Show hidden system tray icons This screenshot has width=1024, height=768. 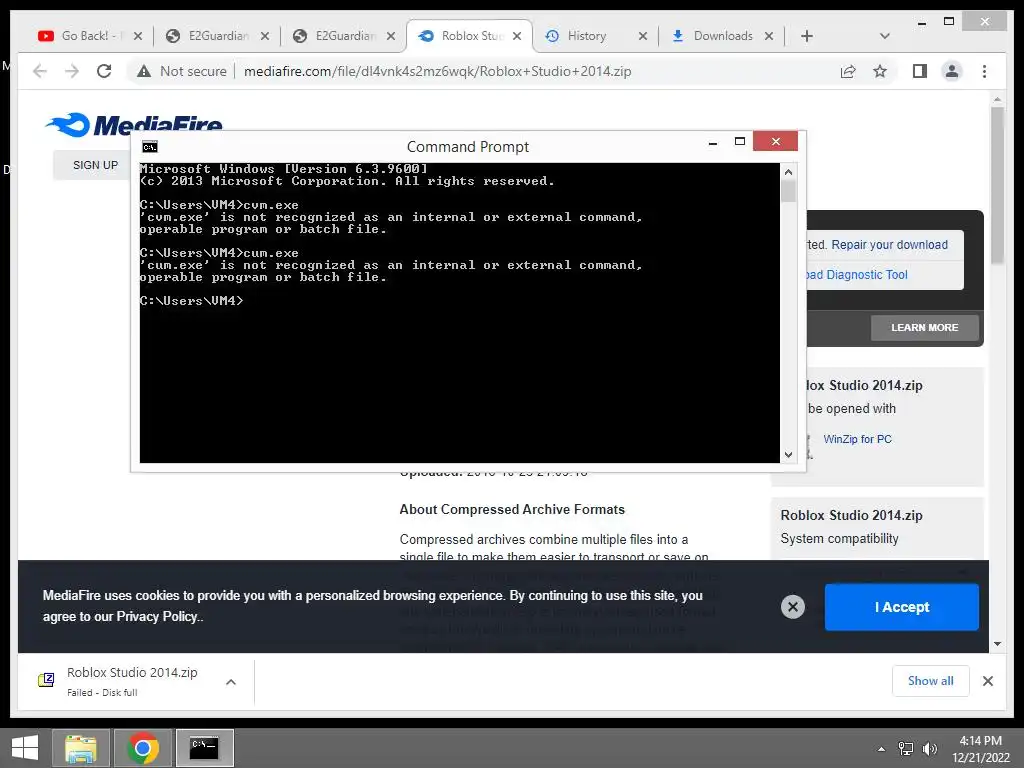(882, 749)
